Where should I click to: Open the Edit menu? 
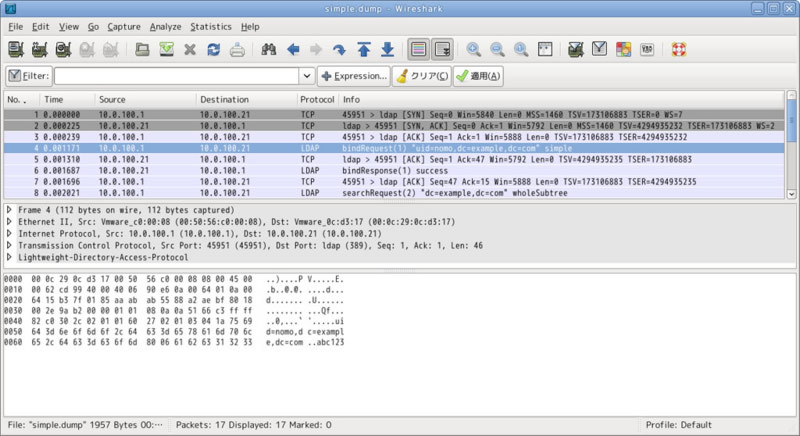click(x=40, y=27)
